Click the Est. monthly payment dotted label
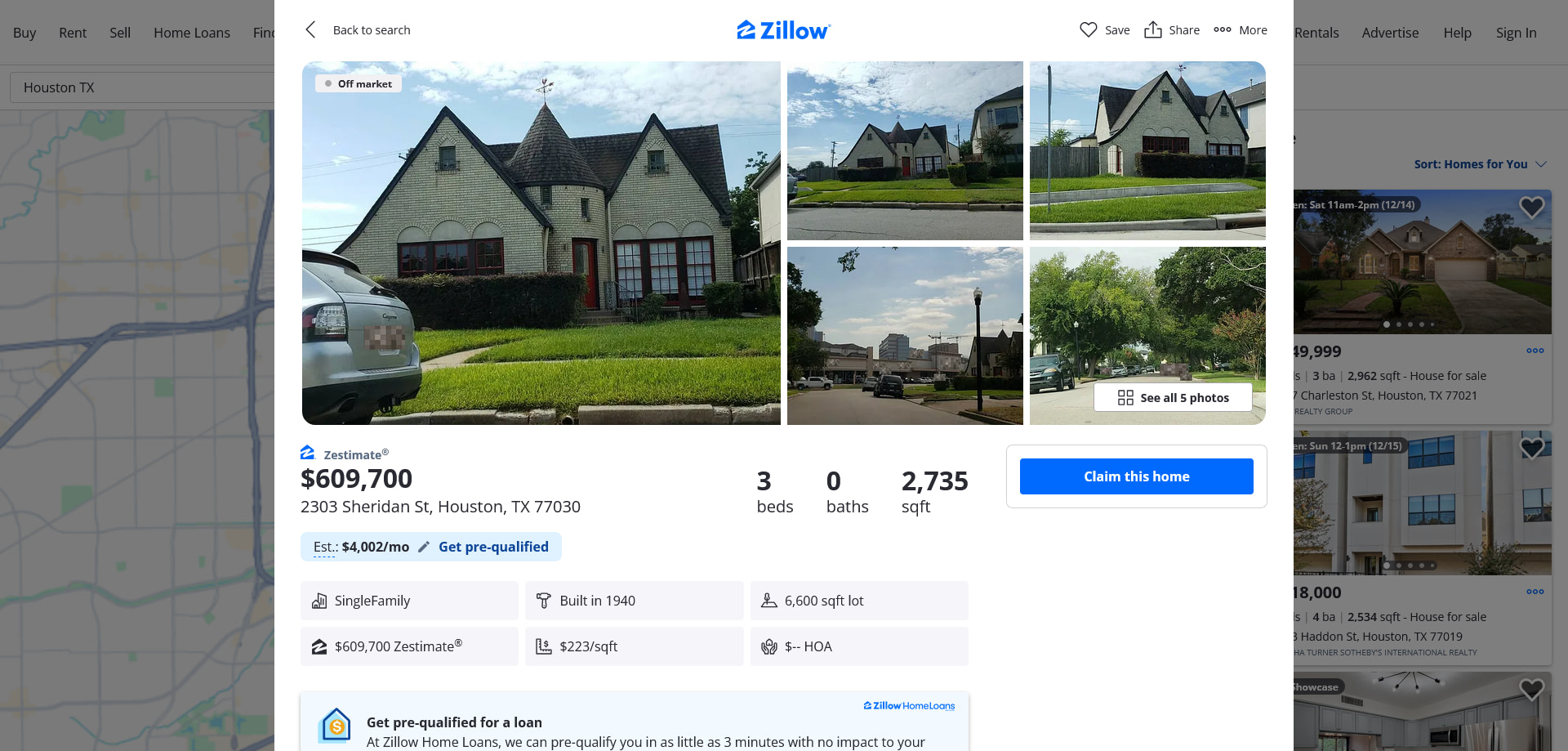The image size is (1568, 751). (325, 548)
